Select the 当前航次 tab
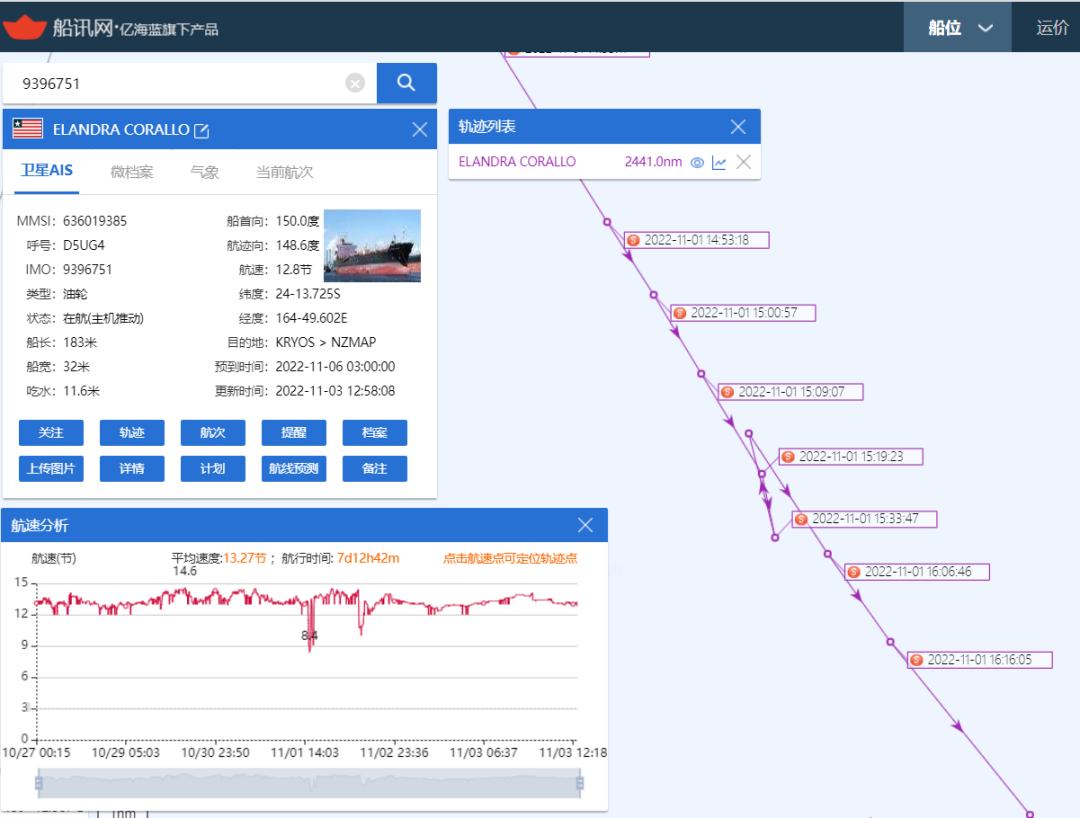This screenshot has height=818, width=1080. [x=284, y=172]
